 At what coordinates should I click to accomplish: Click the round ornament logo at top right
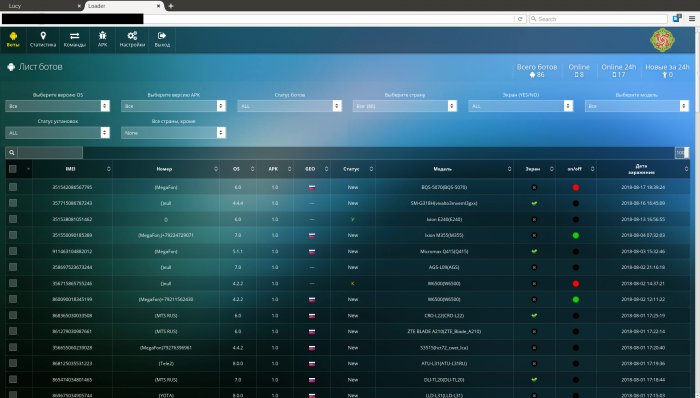click(x=662, y=40)
